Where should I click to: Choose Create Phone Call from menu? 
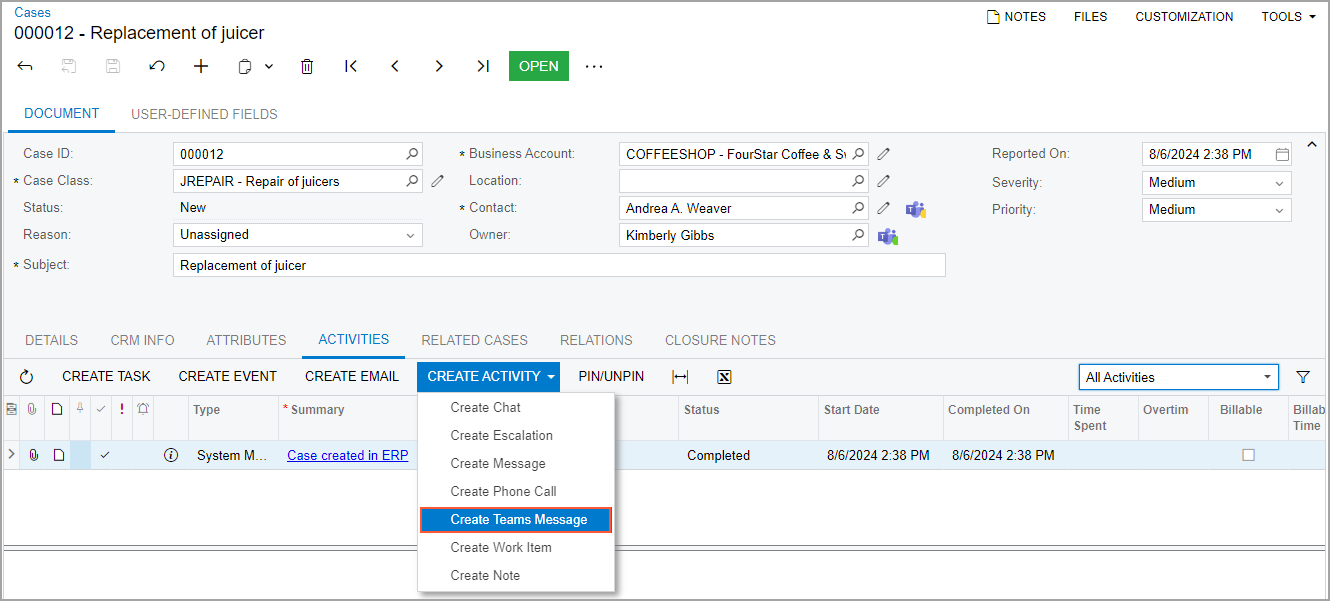[503, 491]
